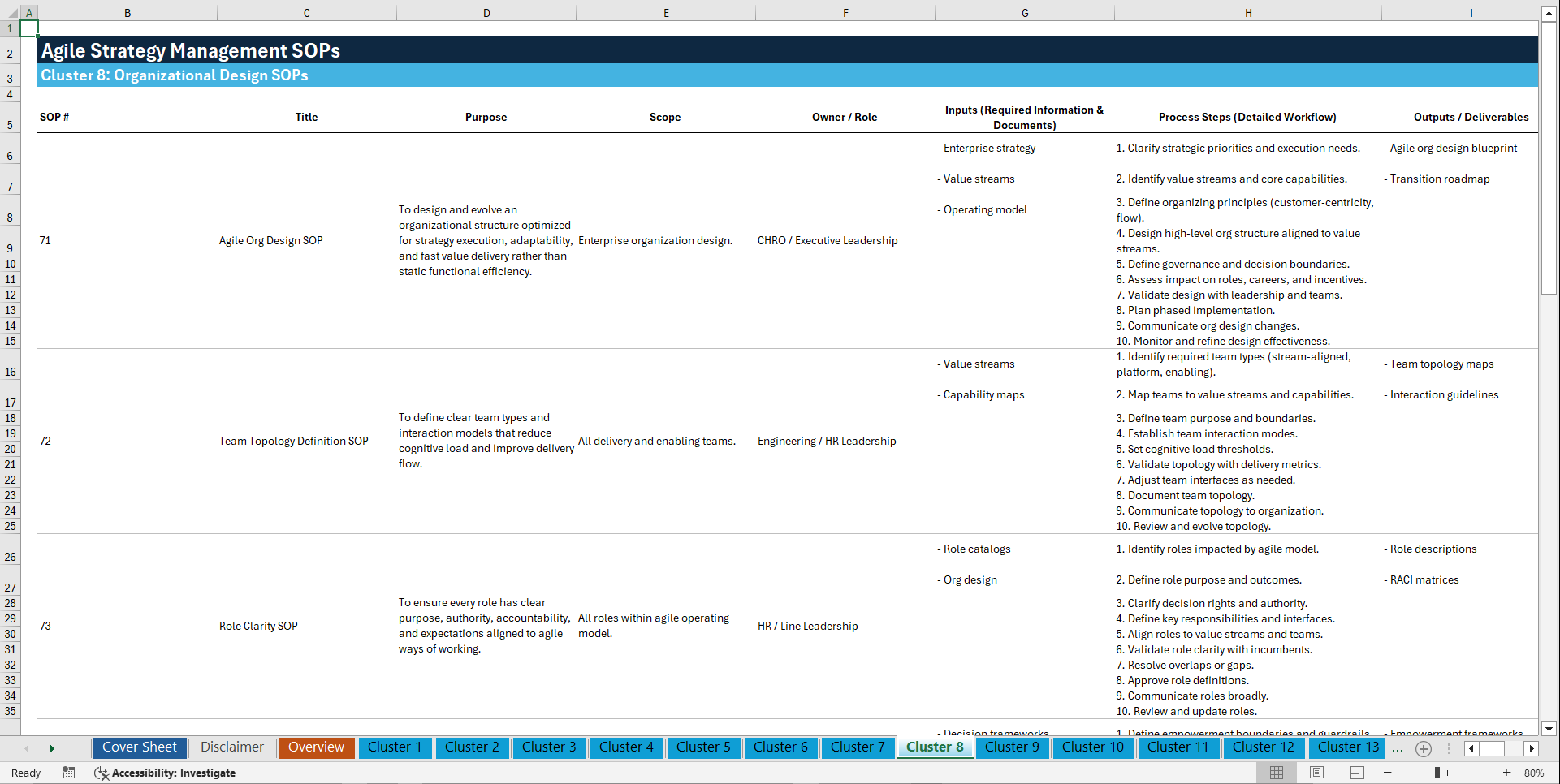1560x784 pixels.
Task: Open Page Break Preview from status bar
Action: [x=1356, y=773]
